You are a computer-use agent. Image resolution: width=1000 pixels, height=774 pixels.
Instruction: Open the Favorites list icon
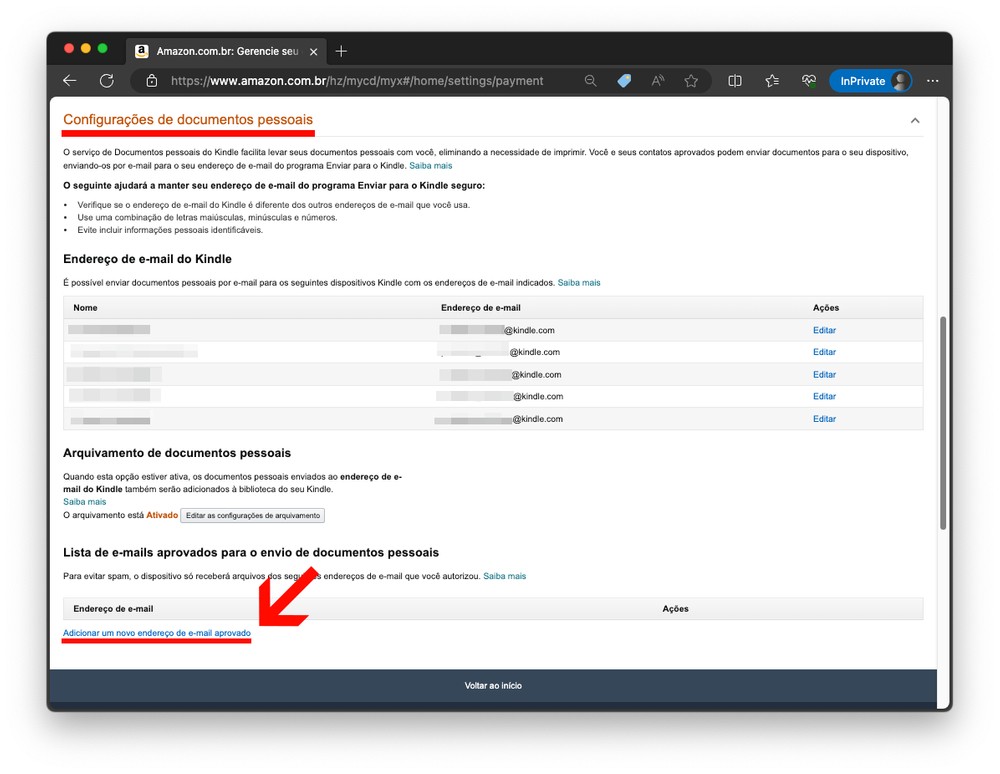pos(771,81)
